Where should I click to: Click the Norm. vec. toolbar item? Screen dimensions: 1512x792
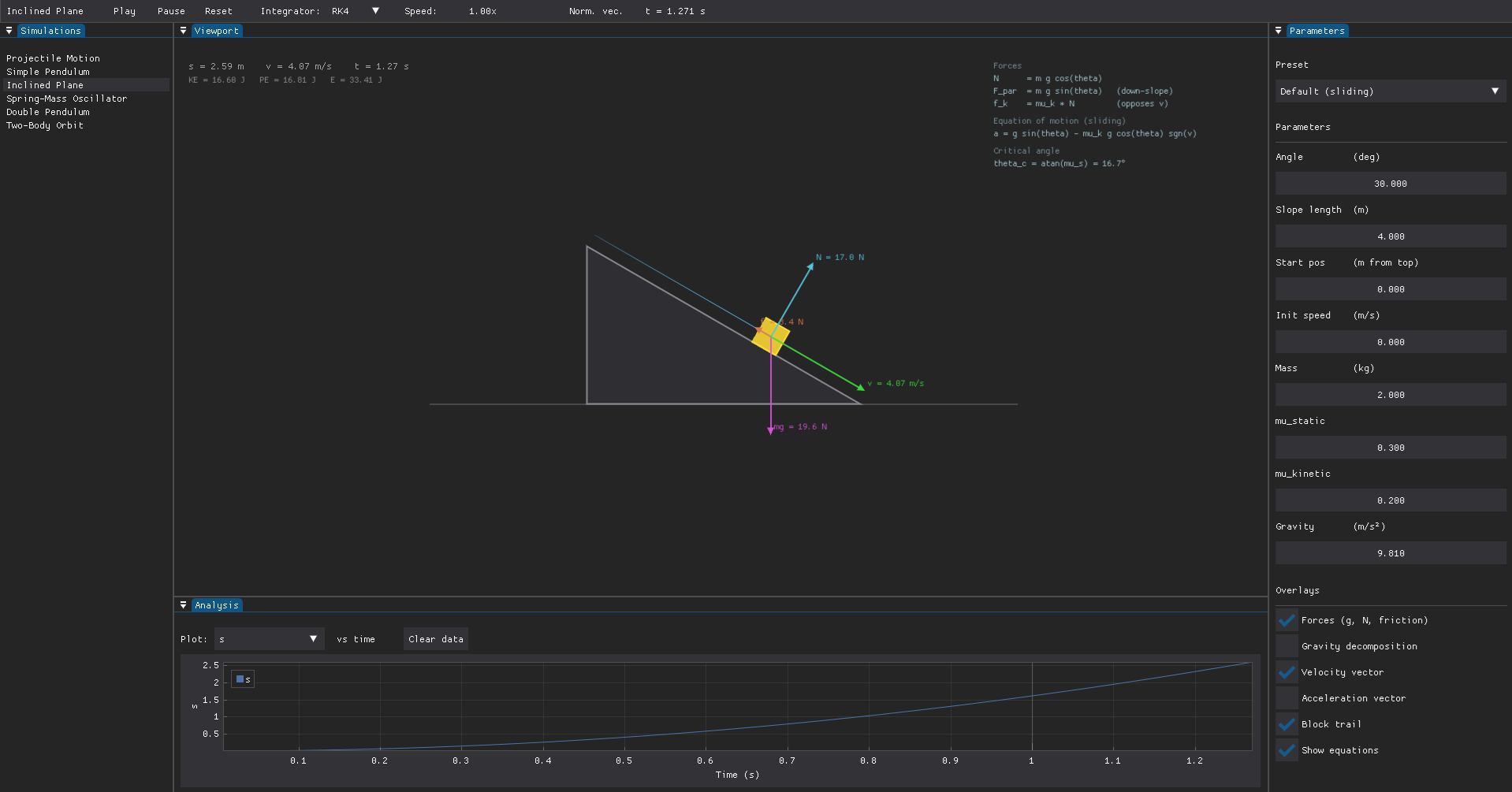pyautogui.click(x=596, y=11)
